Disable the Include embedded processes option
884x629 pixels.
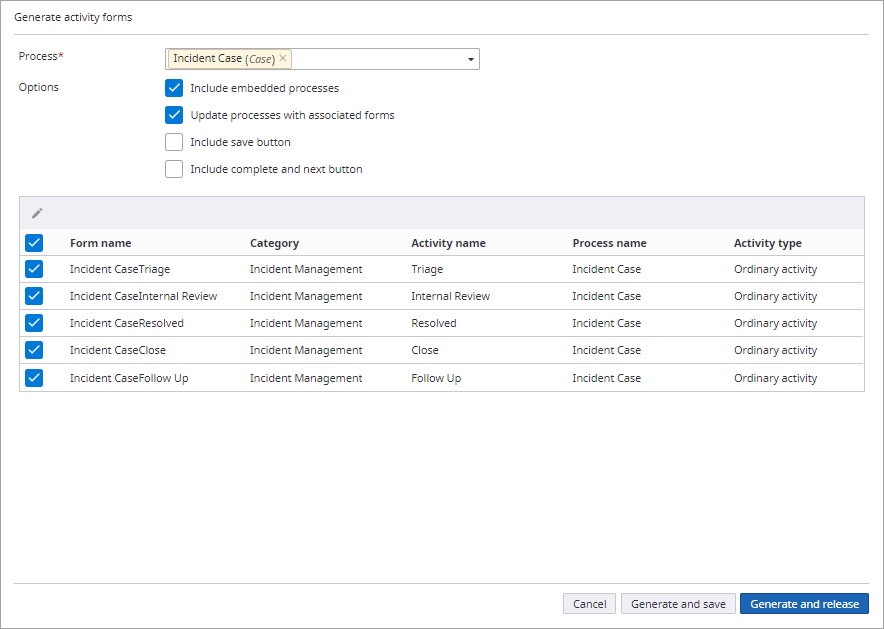pos(174,88)
